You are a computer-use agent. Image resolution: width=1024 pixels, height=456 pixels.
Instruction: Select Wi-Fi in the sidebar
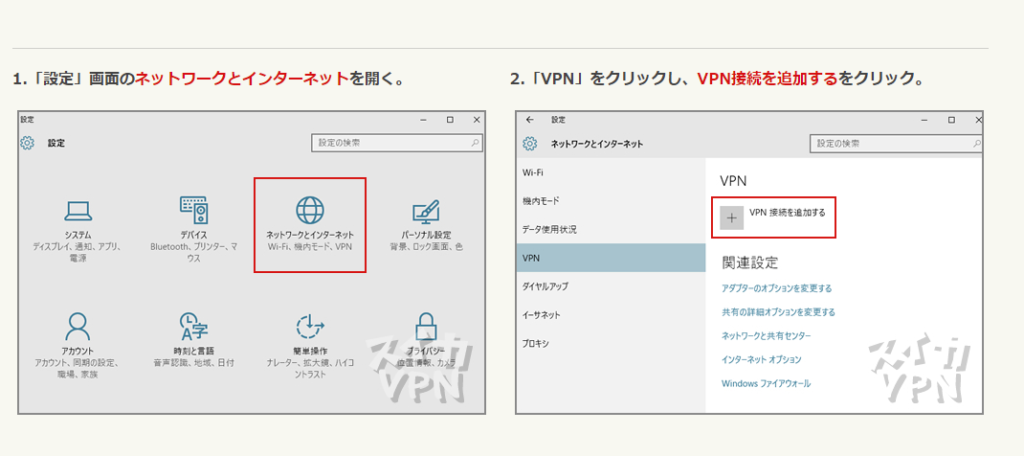pos(611,172)
